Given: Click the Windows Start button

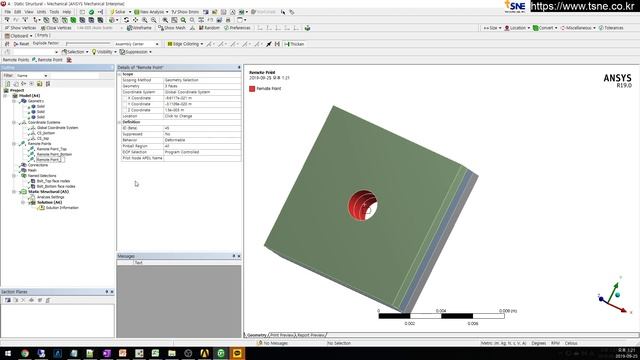Looking at the screenshot, I should (x=8, y=353).
